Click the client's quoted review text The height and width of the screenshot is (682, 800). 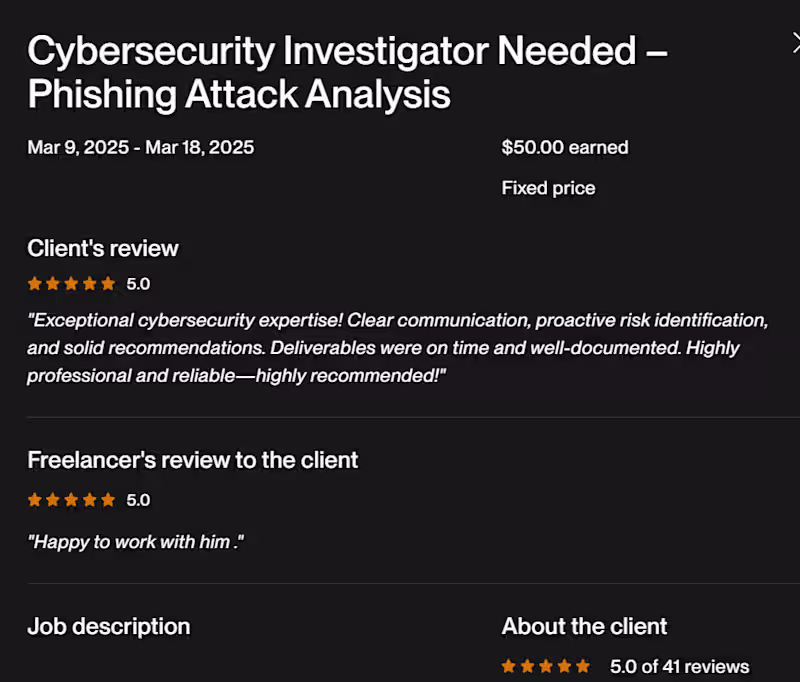pos(398,347)
